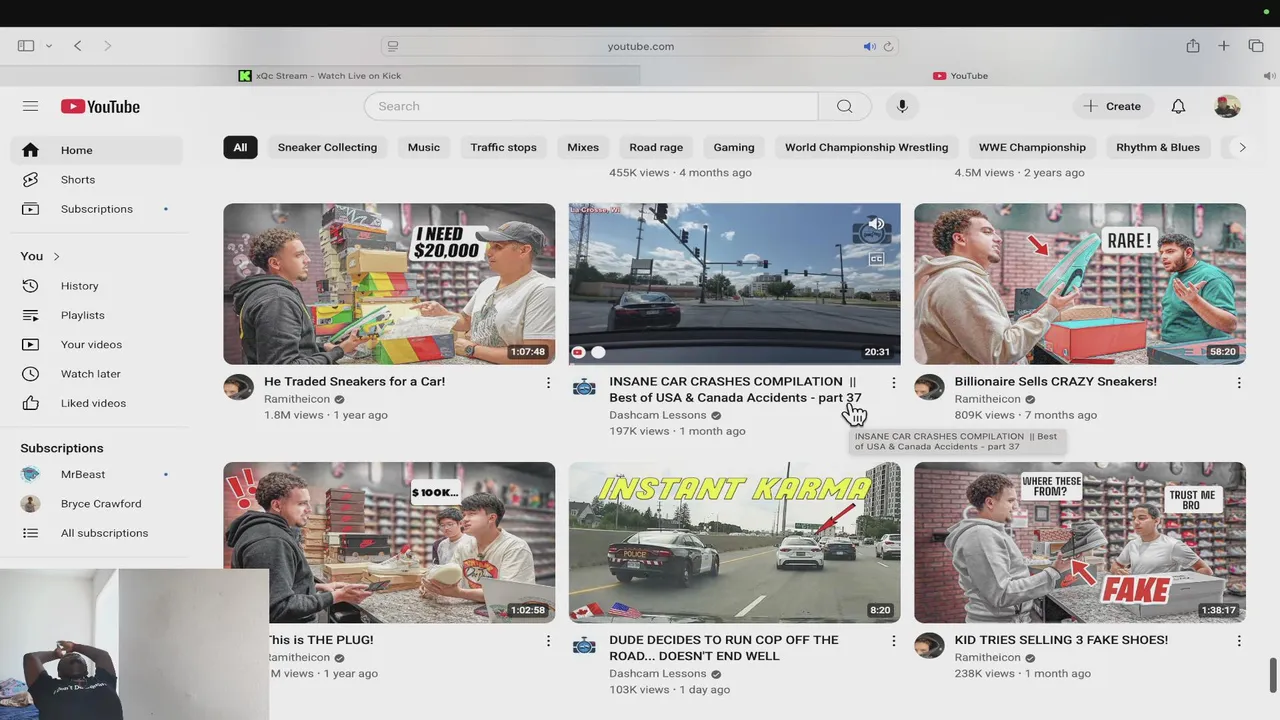This screenshot has width=1280, height=720.
Task: Open INSTANT KARMA video thumbnail
Action: [734, 542]
